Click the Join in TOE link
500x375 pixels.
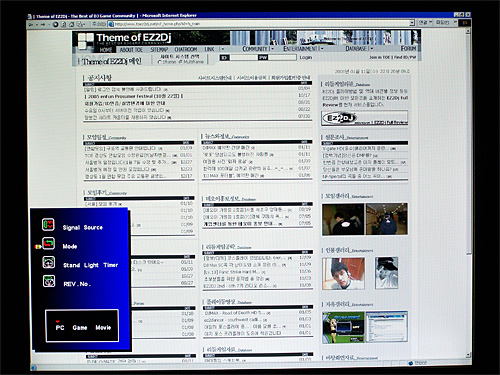click(x=379, y=57)
